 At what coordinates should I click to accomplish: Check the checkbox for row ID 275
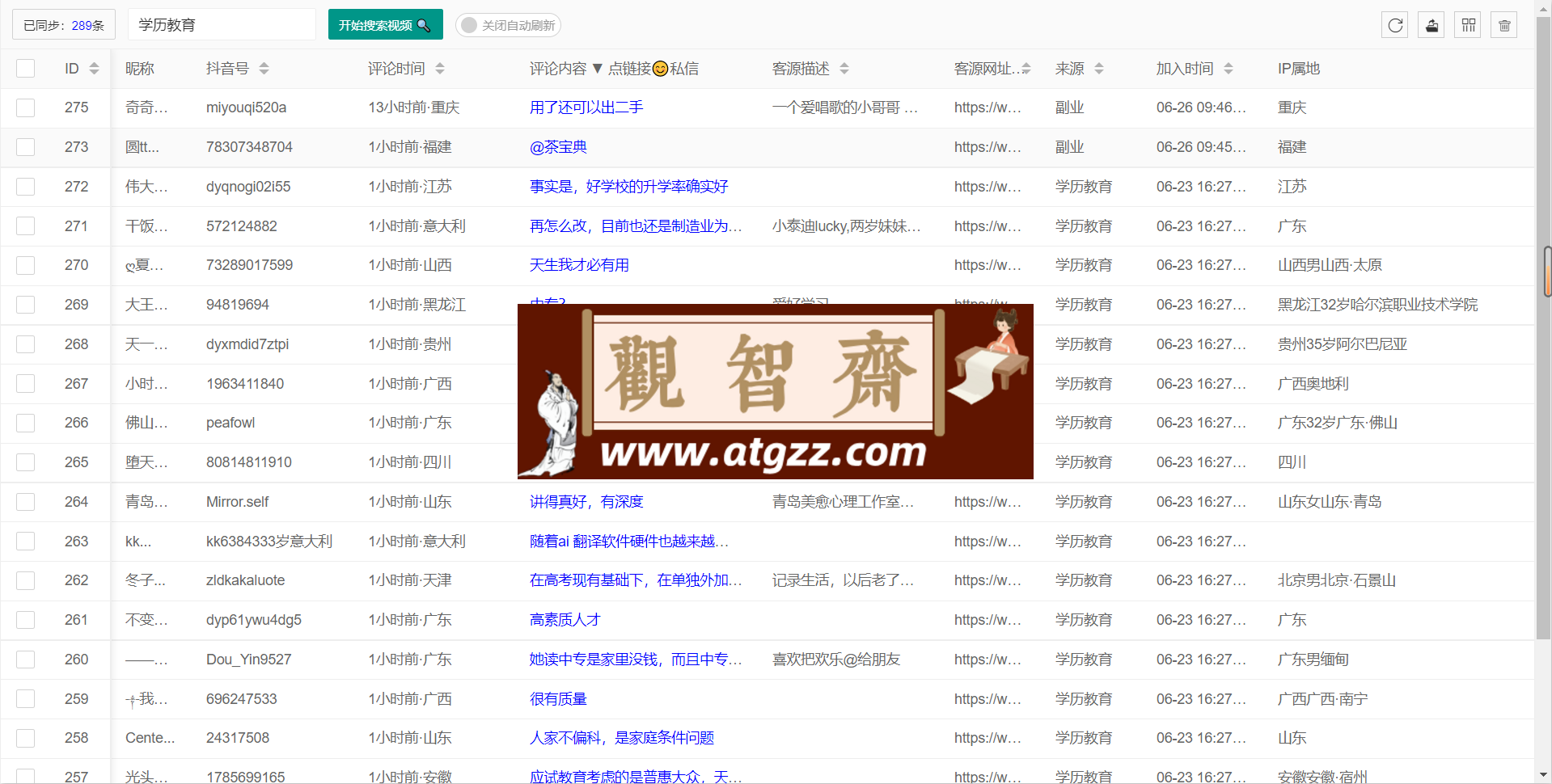(26, 107)
